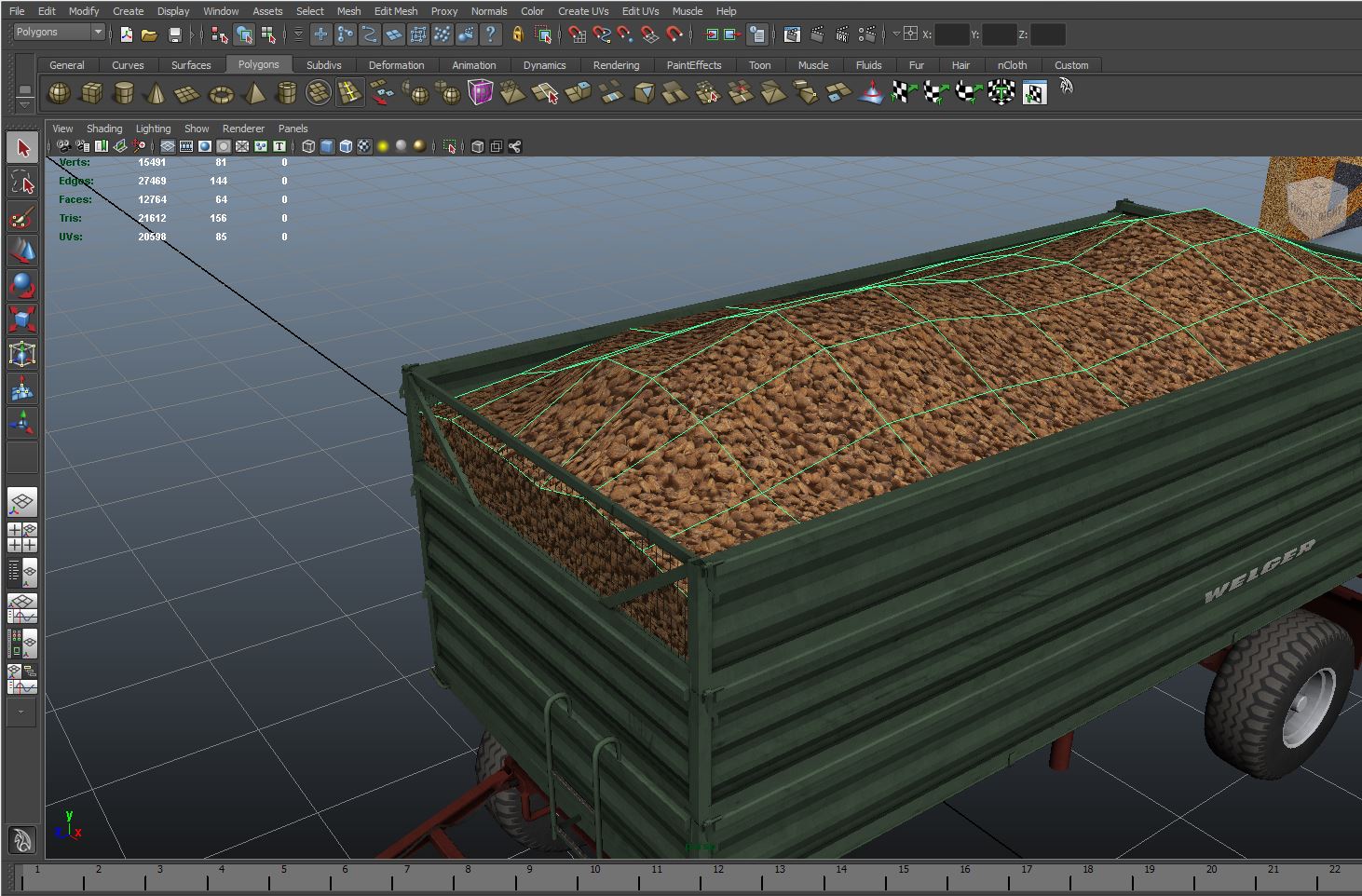
Task: Toggle the highlight selection lock icon
Action: (518, 35)
